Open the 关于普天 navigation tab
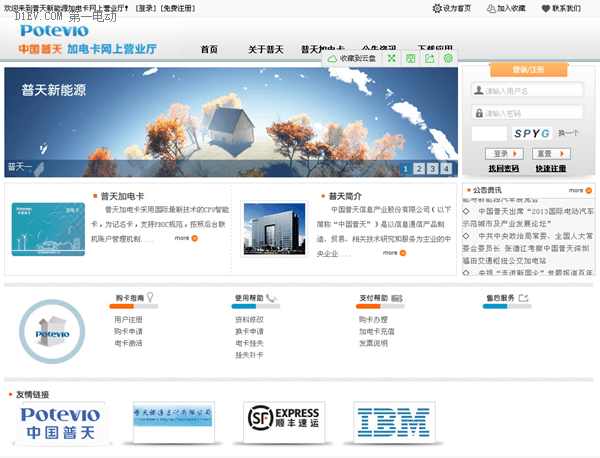This screenshot has width=600, height=458. [266, 49]
